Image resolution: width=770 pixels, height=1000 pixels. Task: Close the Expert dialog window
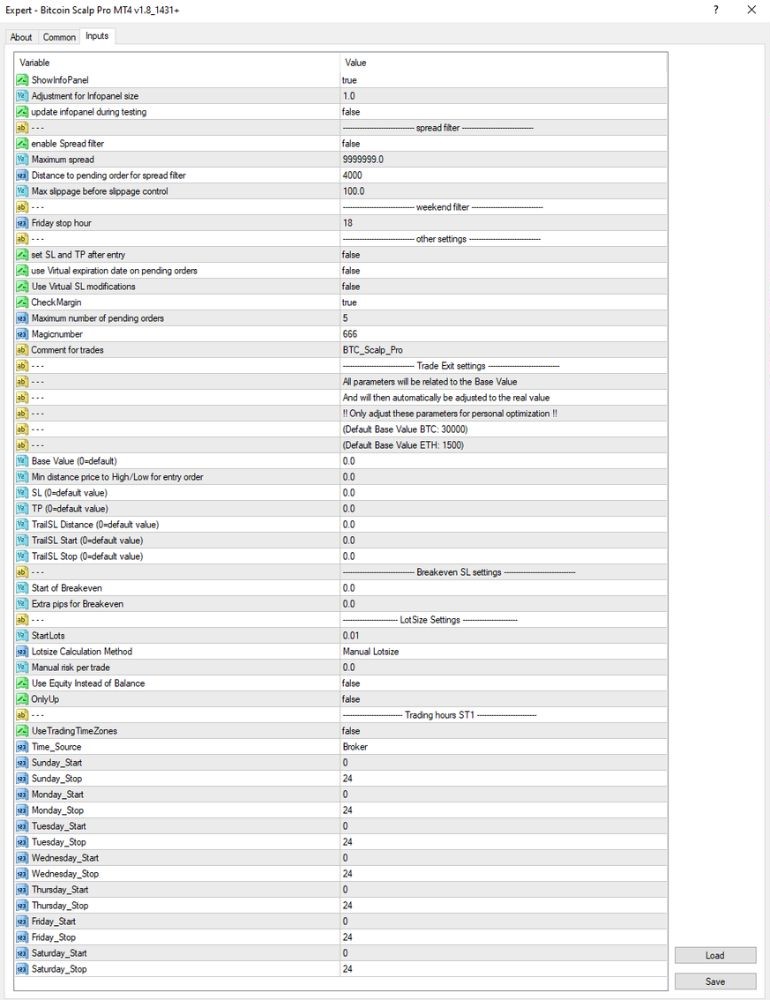(751, 10)
